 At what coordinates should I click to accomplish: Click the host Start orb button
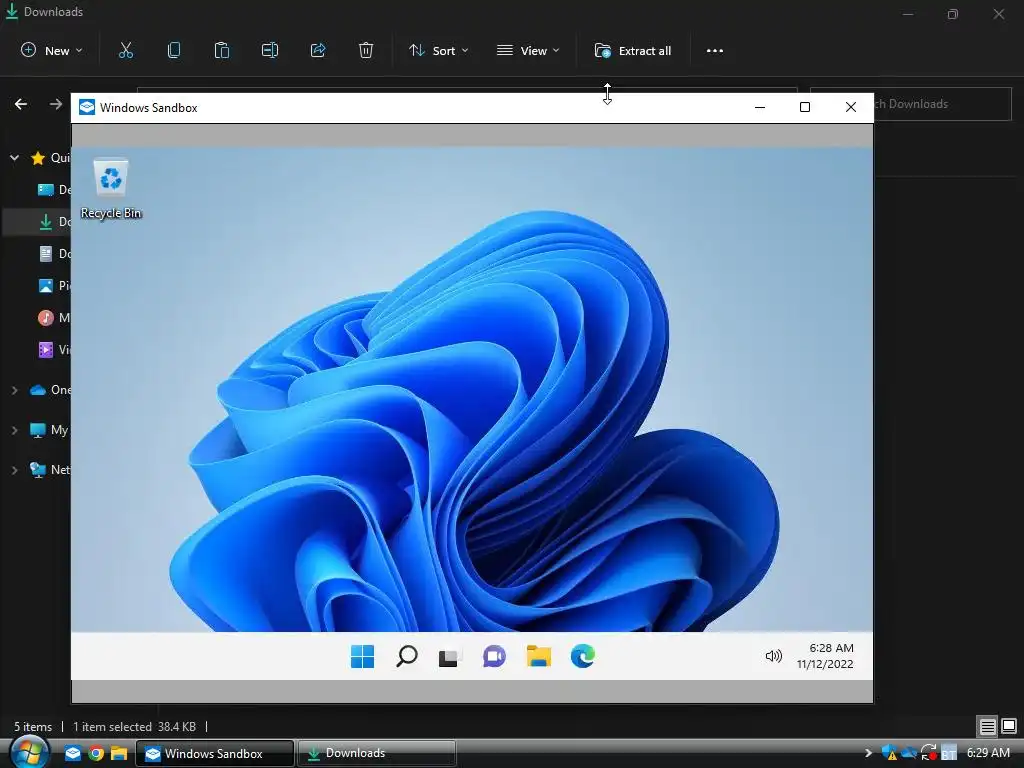[29, 752]
